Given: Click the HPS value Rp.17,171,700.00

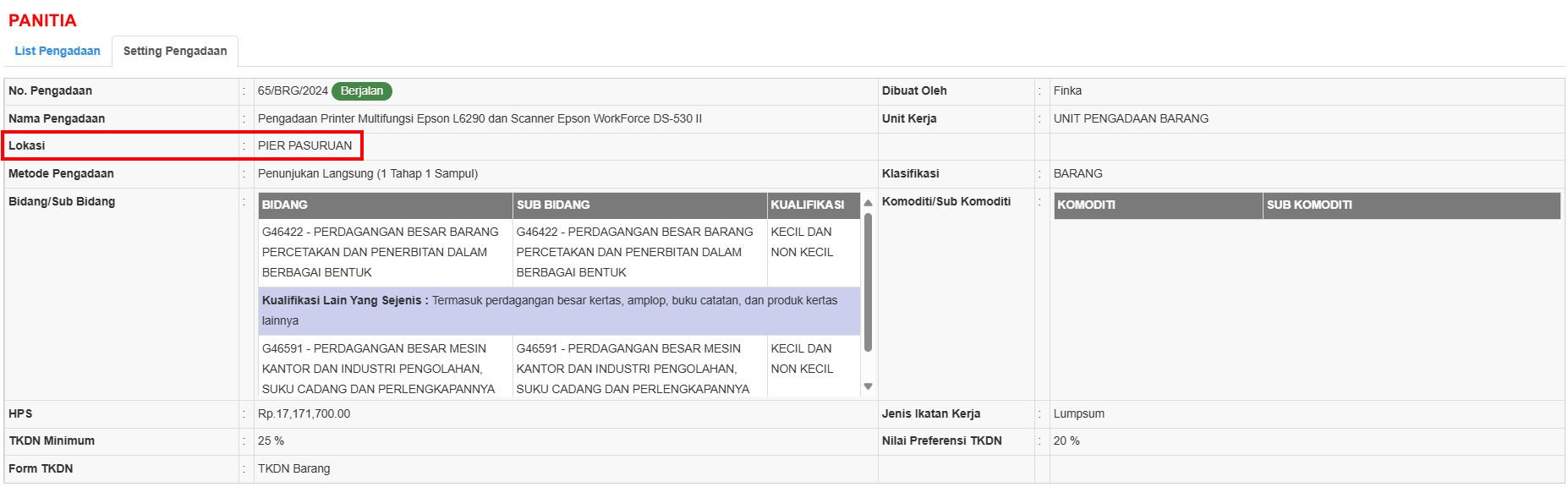Looking at the screenshot, I should (304, 413).
